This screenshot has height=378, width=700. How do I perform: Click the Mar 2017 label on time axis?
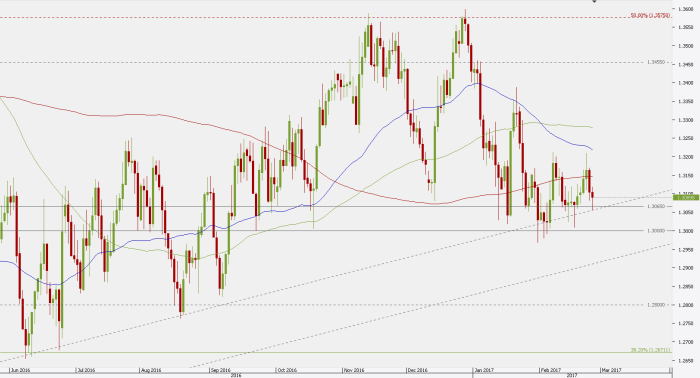tap(611, 370)
